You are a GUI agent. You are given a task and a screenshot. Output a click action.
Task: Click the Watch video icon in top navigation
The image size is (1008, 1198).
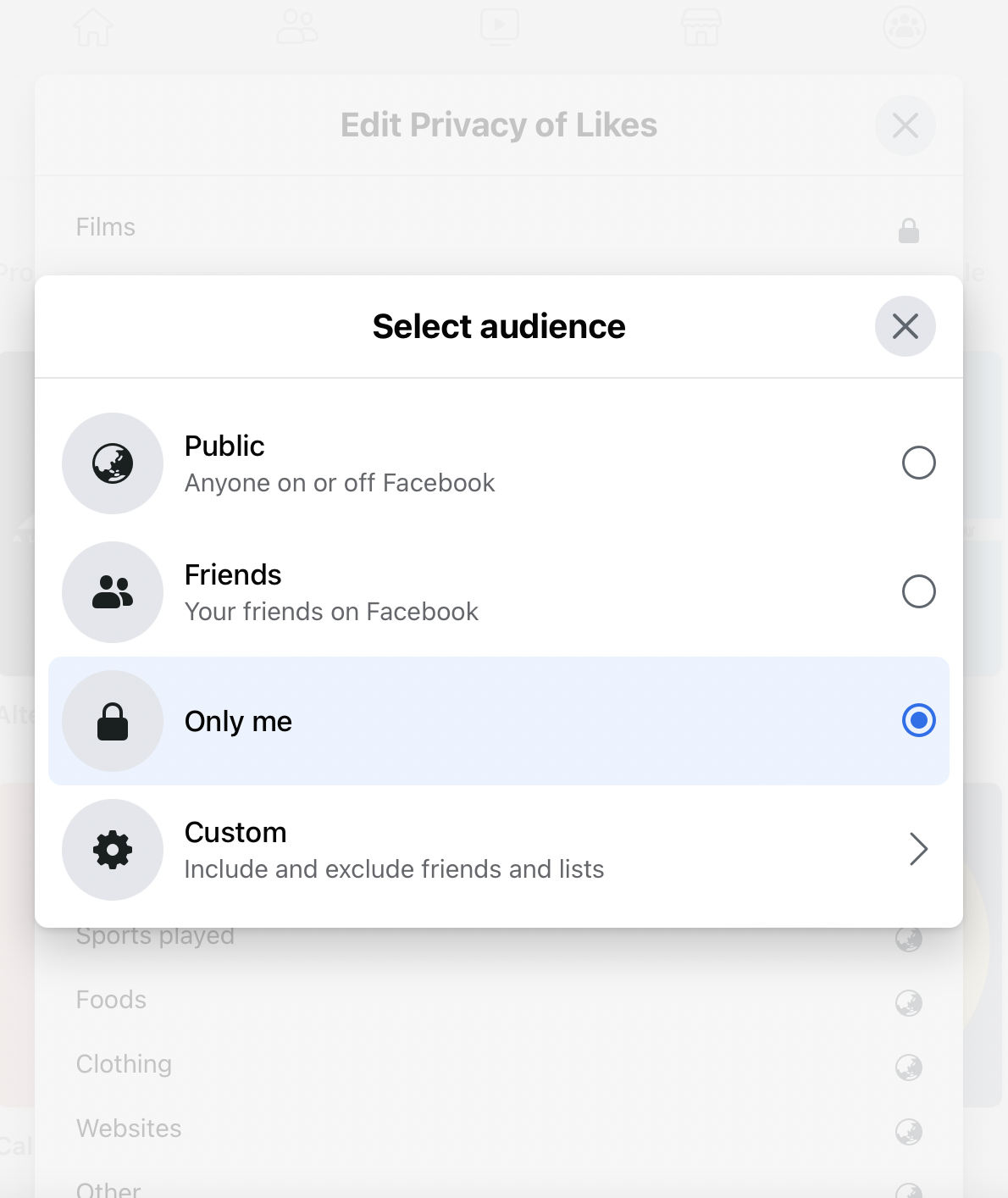[500, 27]
